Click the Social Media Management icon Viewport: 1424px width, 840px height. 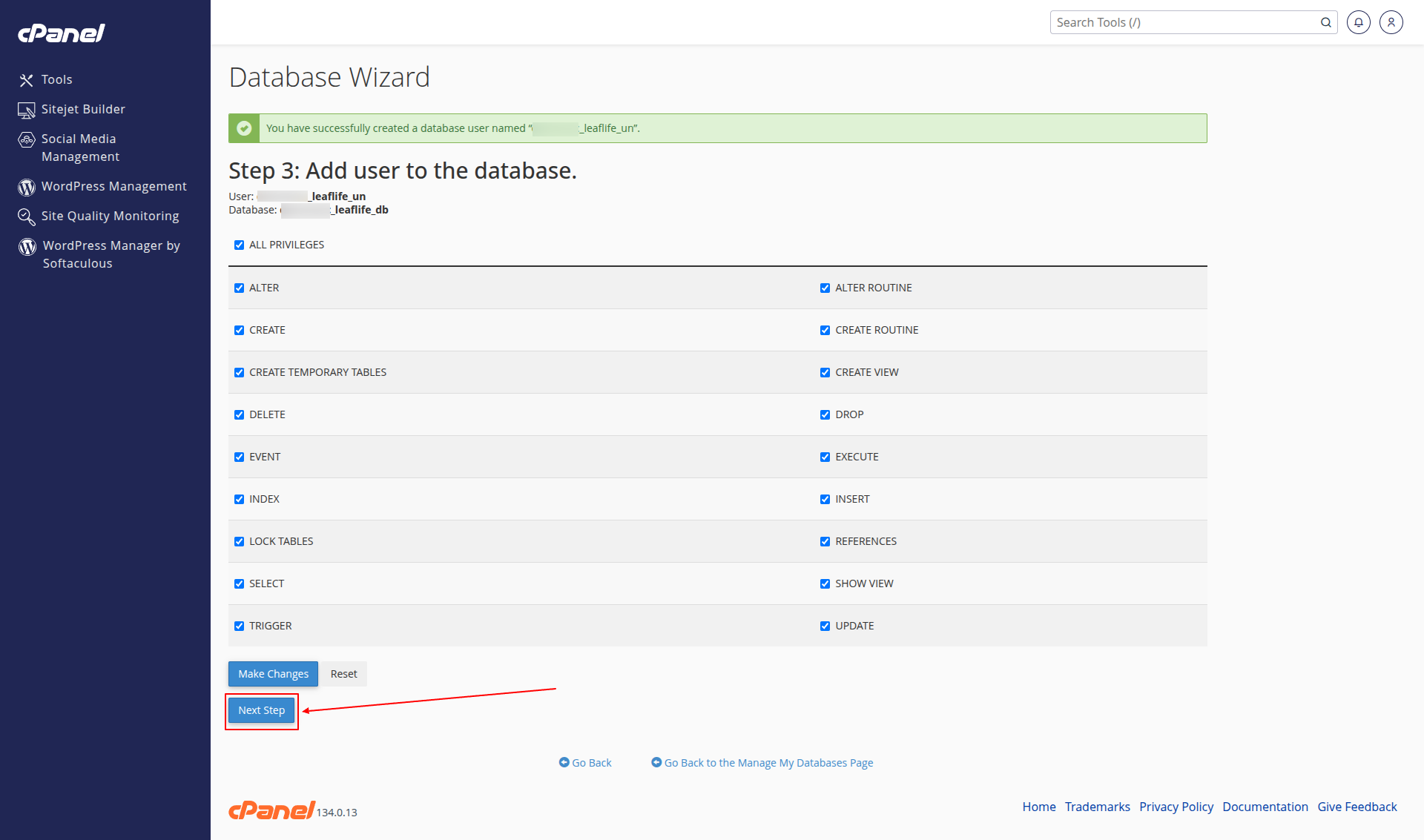(27, 139)
